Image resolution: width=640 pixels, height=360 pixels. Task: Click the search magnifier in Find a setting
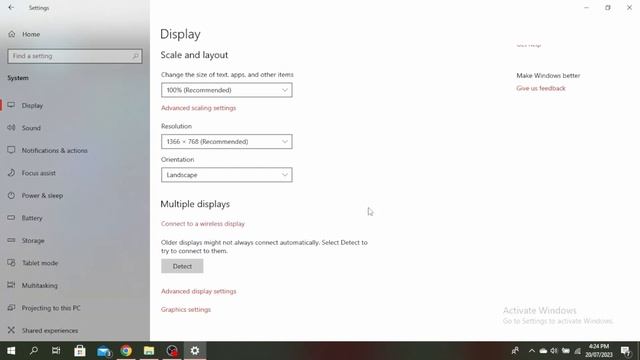[x=135, y=56]
